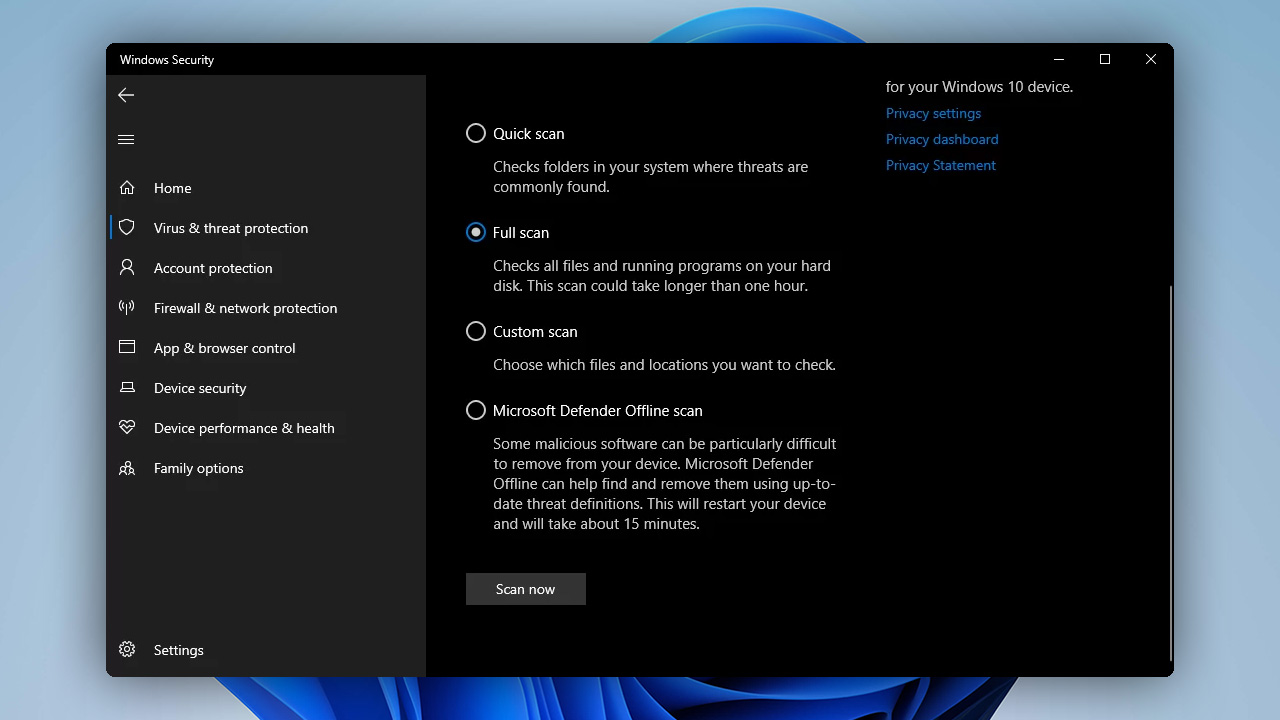The height and width of the screenshot is (720, 1280).
Task: Click the Quick scan description text
Action: tap(650, 177)
